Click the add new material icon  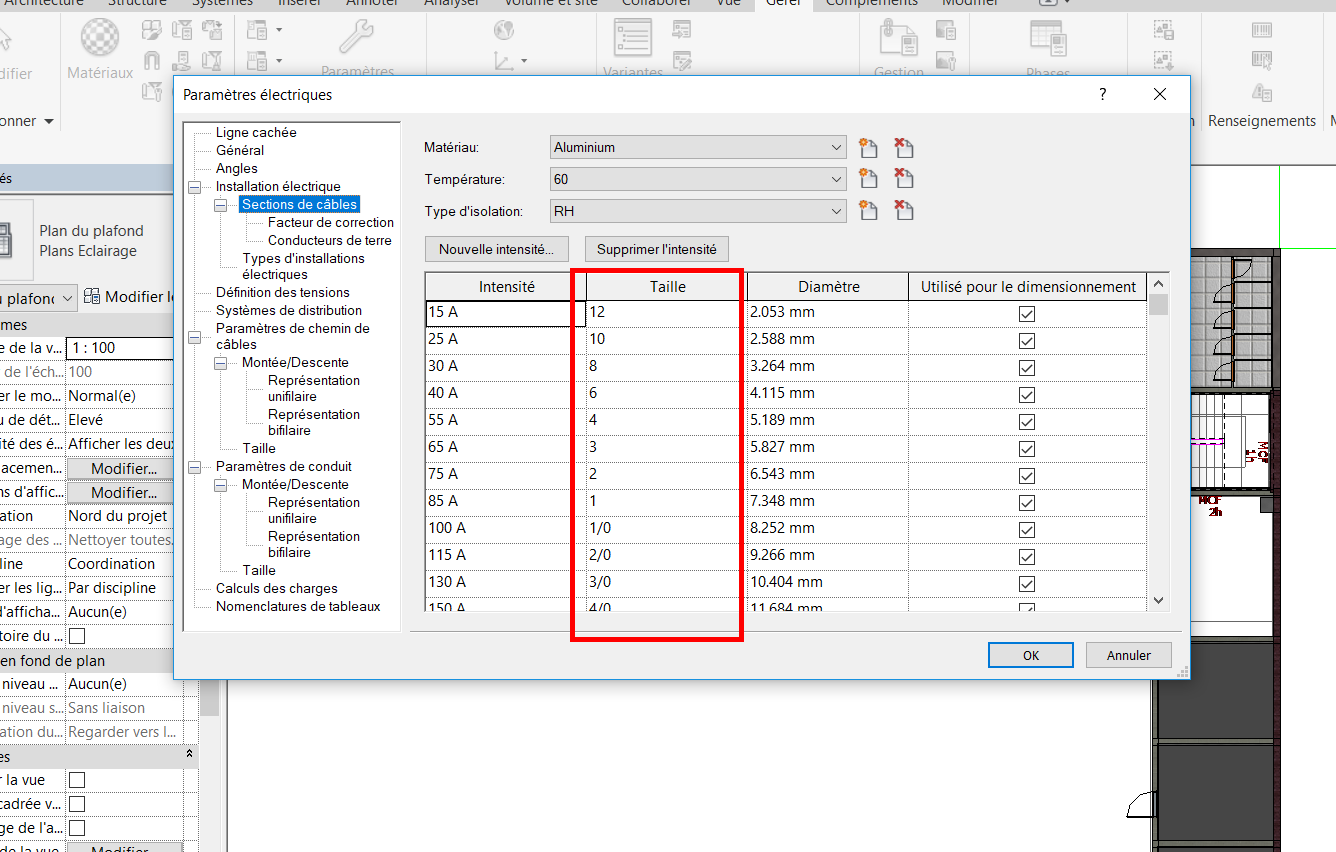click(868, 148)
